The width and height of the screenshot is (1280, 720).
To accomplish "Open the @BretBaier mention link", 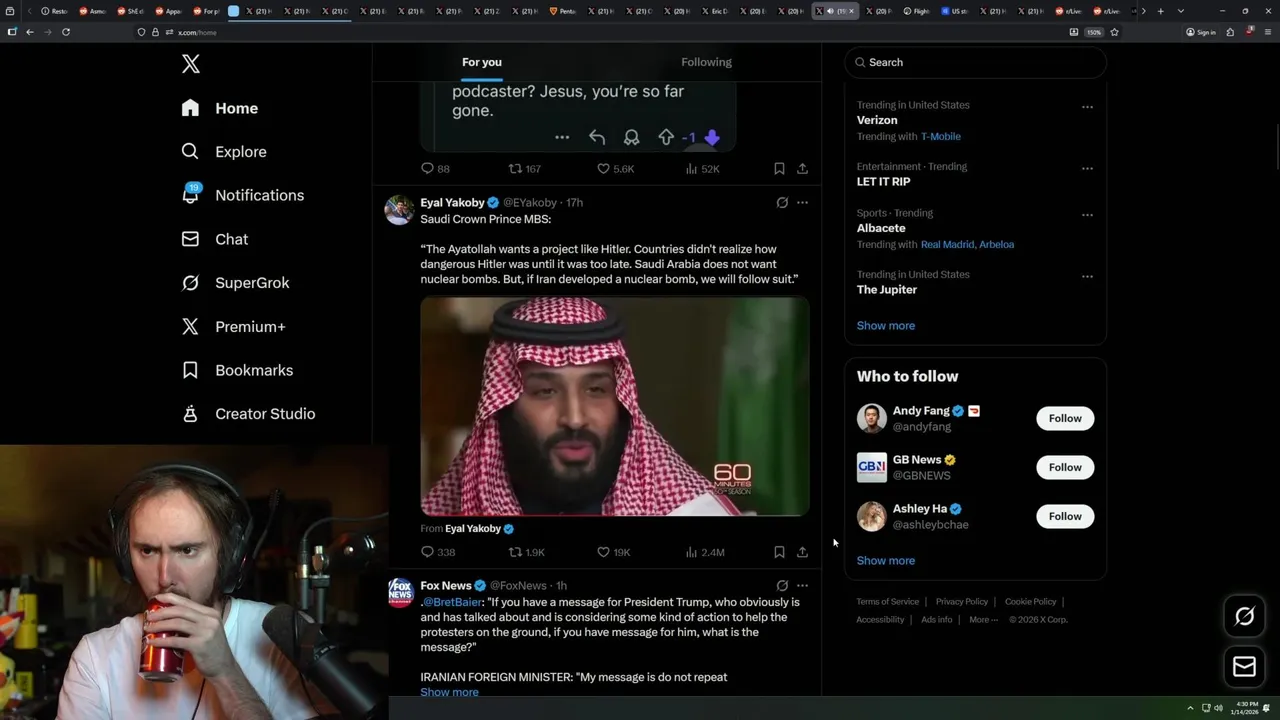I will pos(452,602).
